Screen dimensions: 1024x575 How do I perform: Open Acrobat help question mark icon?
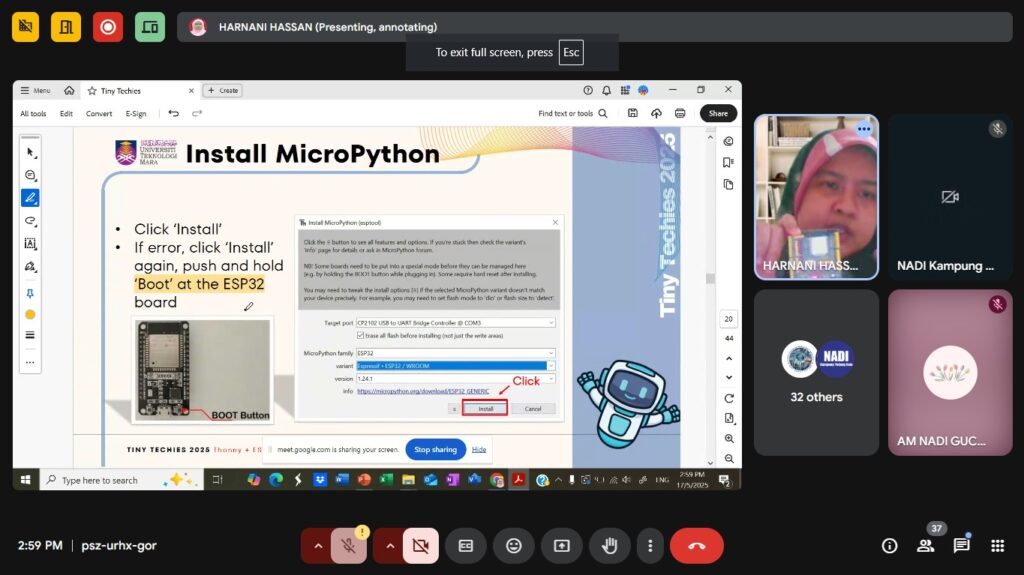click(x=588, y=91)
